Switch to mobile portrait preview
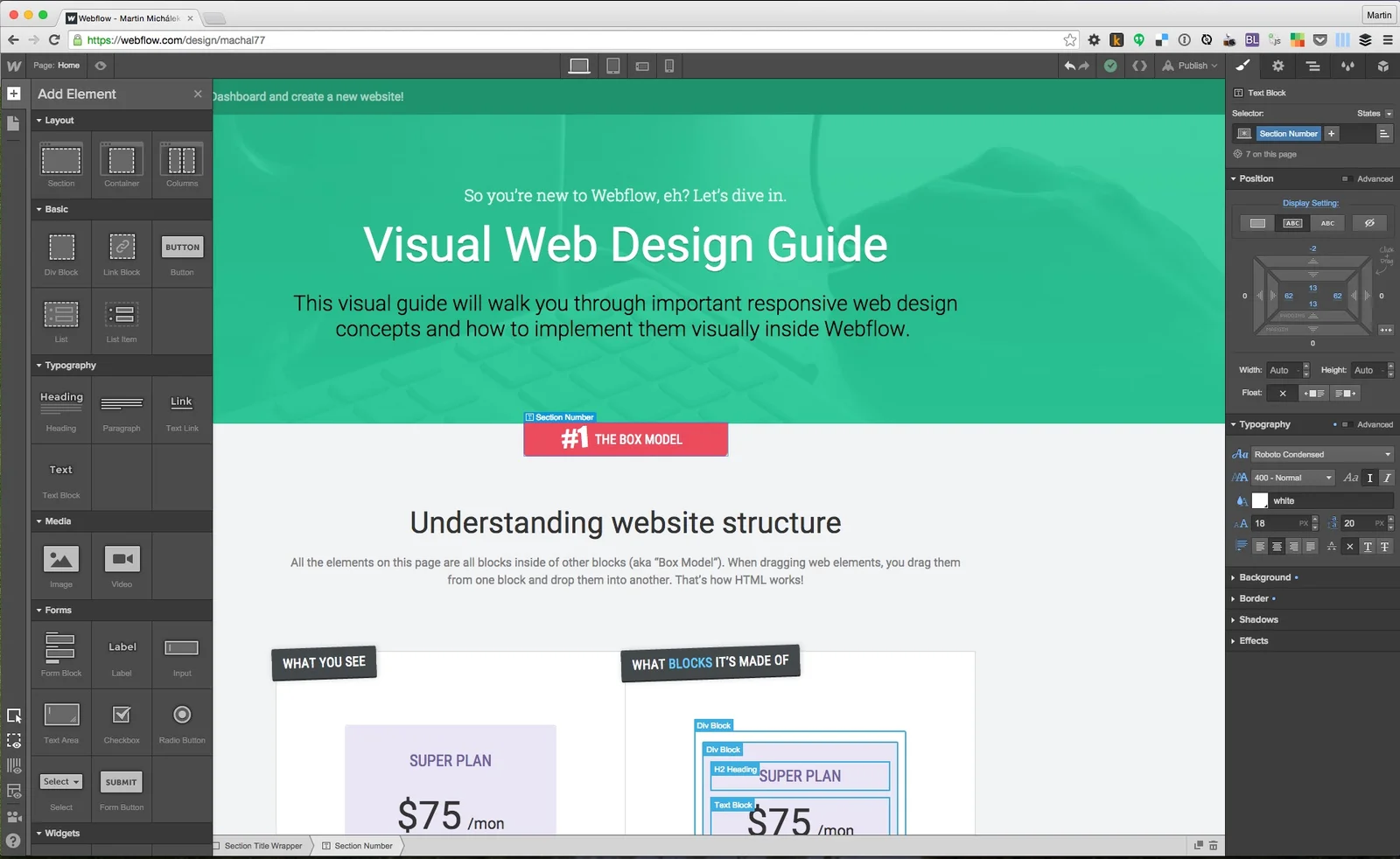Image resolution: width=1400 pixels, height=859 pixels. tap(669, 66)
